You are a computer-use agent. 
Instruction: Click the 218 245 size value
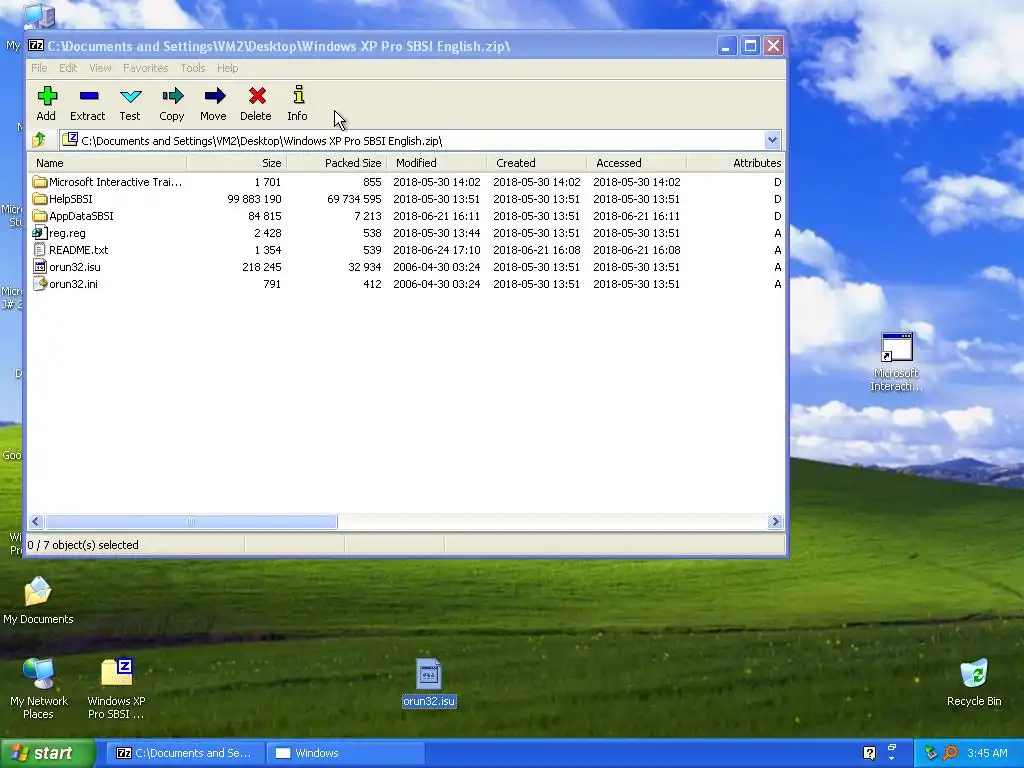(261, 267)
